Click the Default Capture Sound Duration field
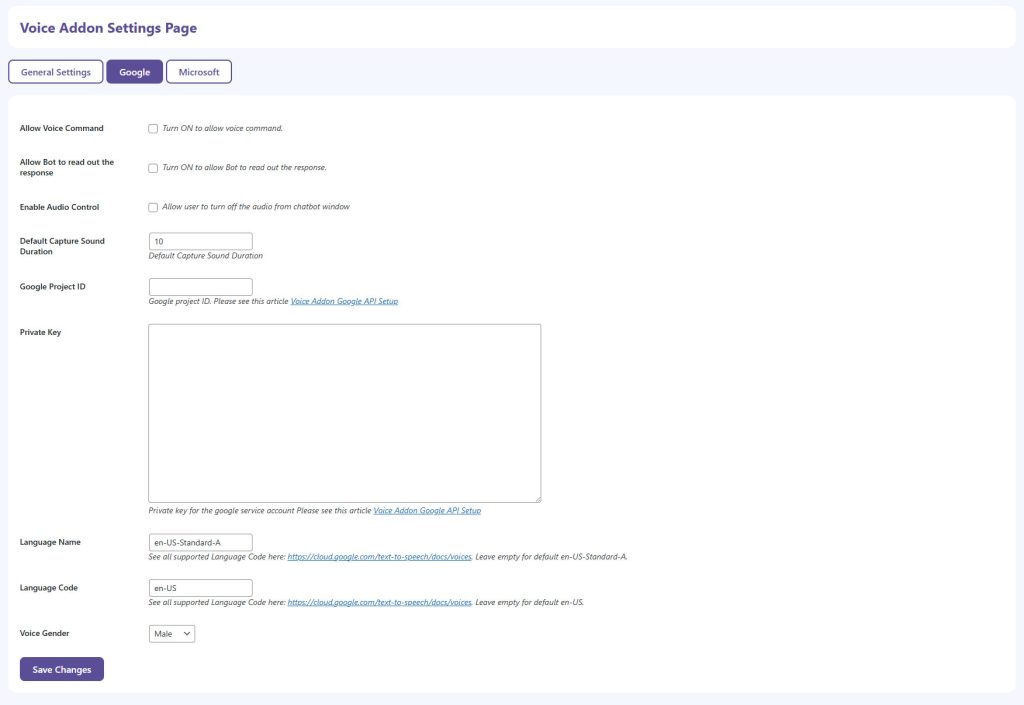Image resolution: width=1024 pixels, height=705 pixels. 200,241
